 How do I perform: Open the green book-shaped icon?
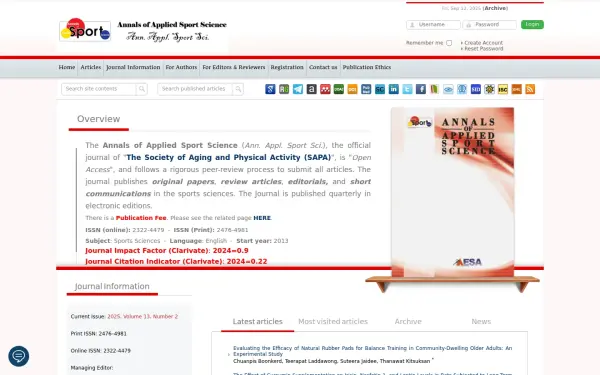434,89
